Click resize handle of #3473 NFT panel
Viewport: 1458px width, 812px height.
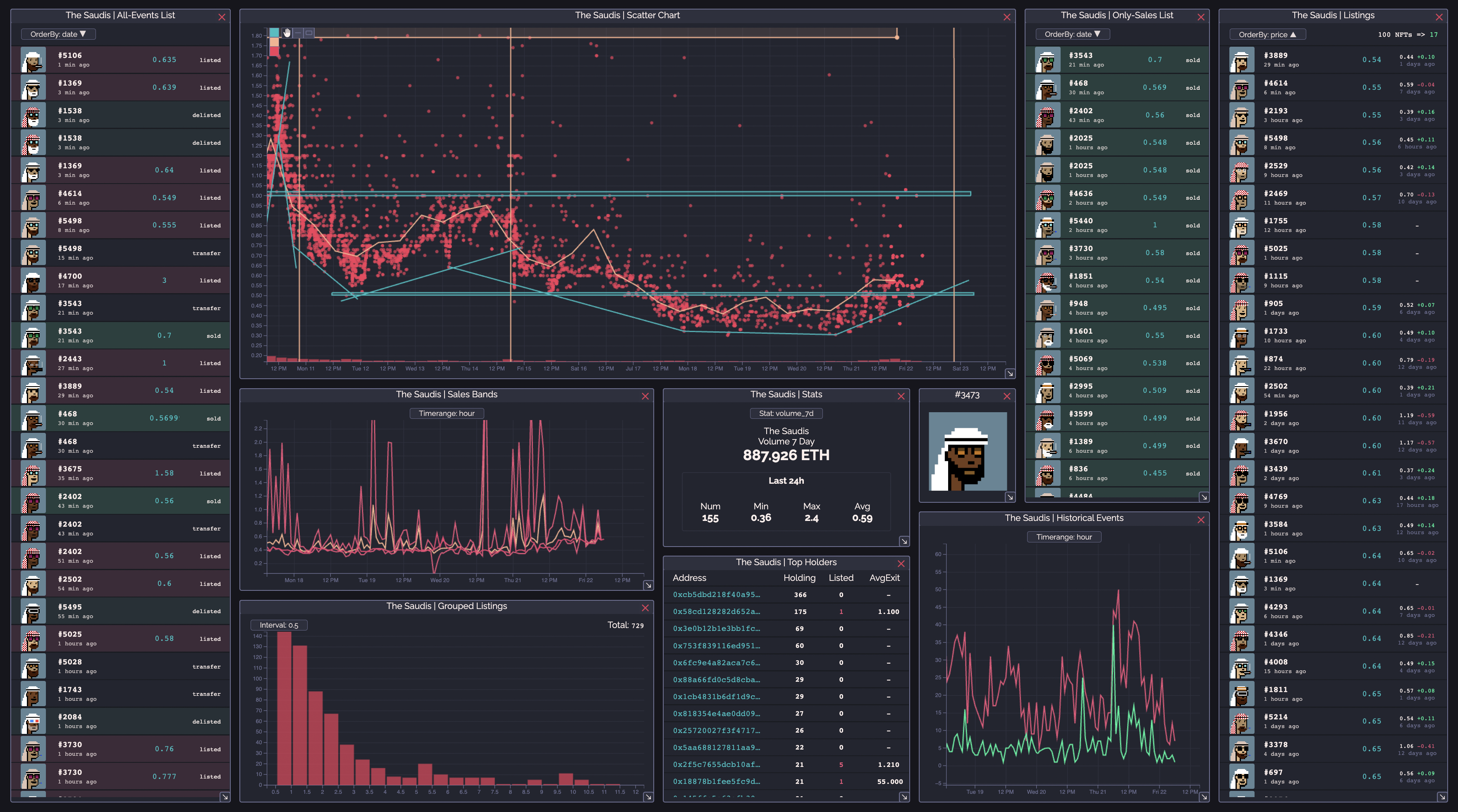click(x=1010, y=497)
